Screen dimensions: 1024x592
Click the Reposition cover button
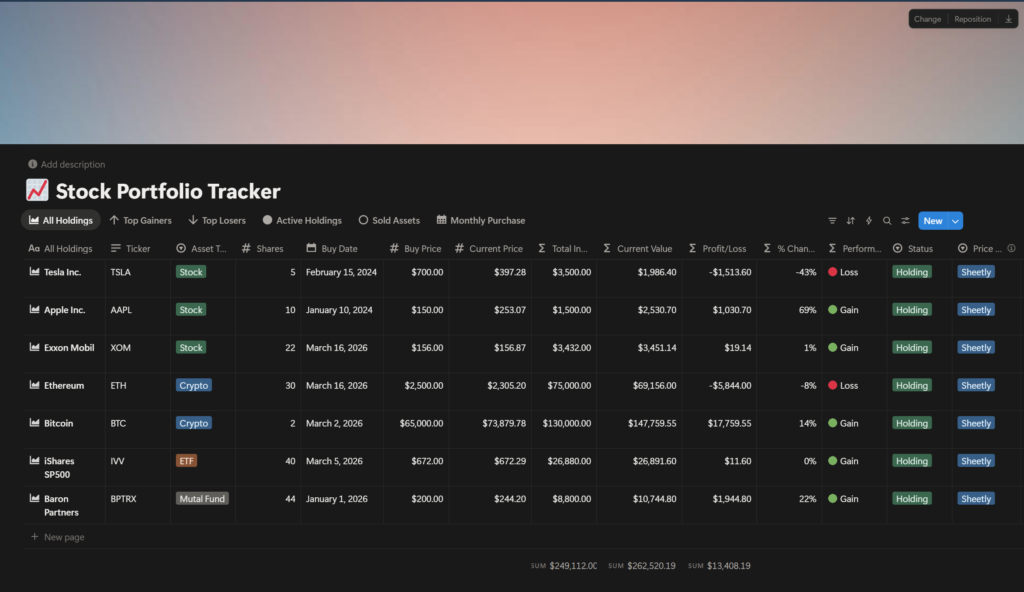point(972,19)
